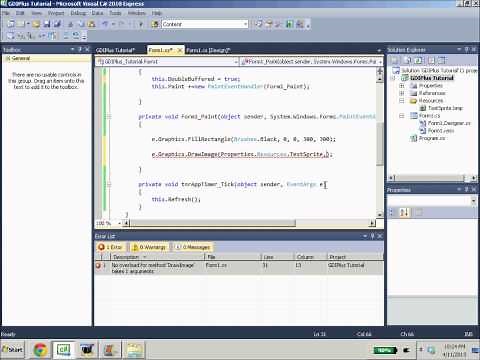The width and height of the screenshot is (480, 360).
Task: Click the battery indicator in system tray
Action: click(385, 350)
